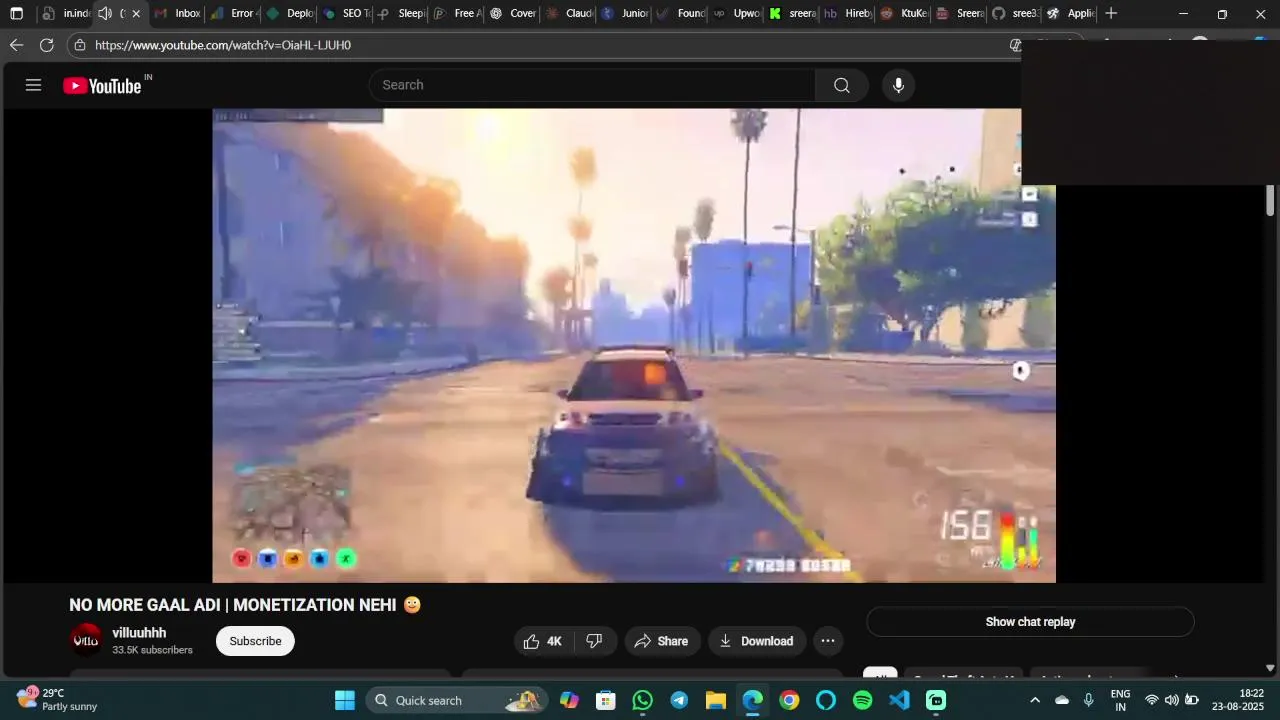Switch to the Junior tab
Viewport: 1280px width, 720px height.
coord(624,13)
